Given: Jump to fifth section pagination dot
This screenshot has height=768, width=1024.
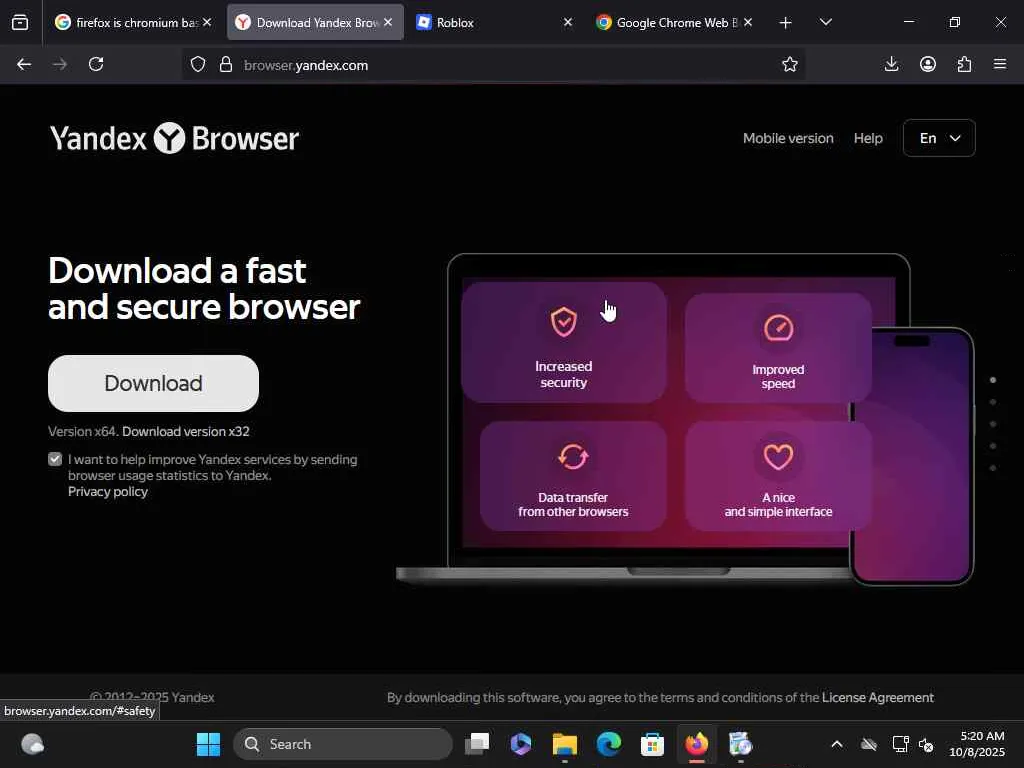Looking at the screenshot, I should 993,468.
